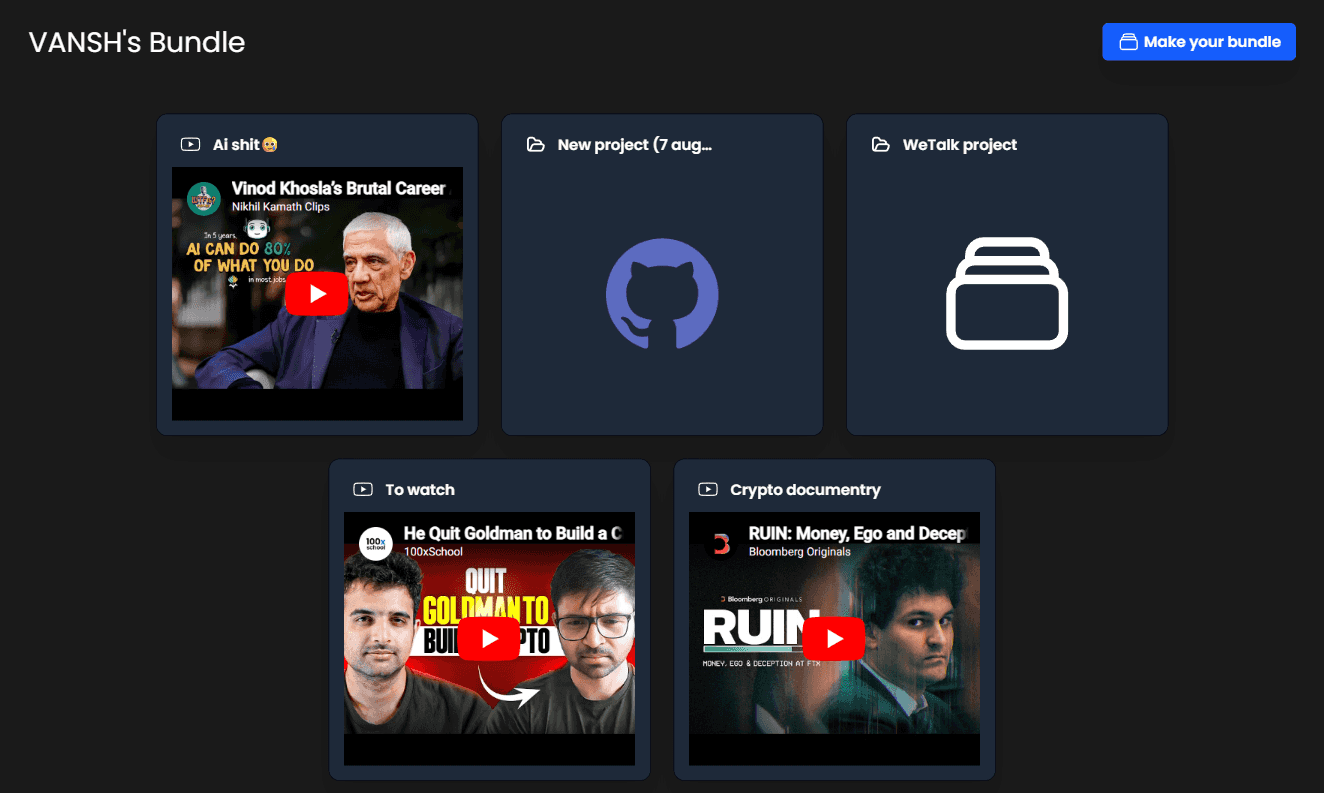The height and width of the screenshot is (793, 1324).
Task: Click bundle icon inside Make your bundle
Action: click(x=1129, y=42)
